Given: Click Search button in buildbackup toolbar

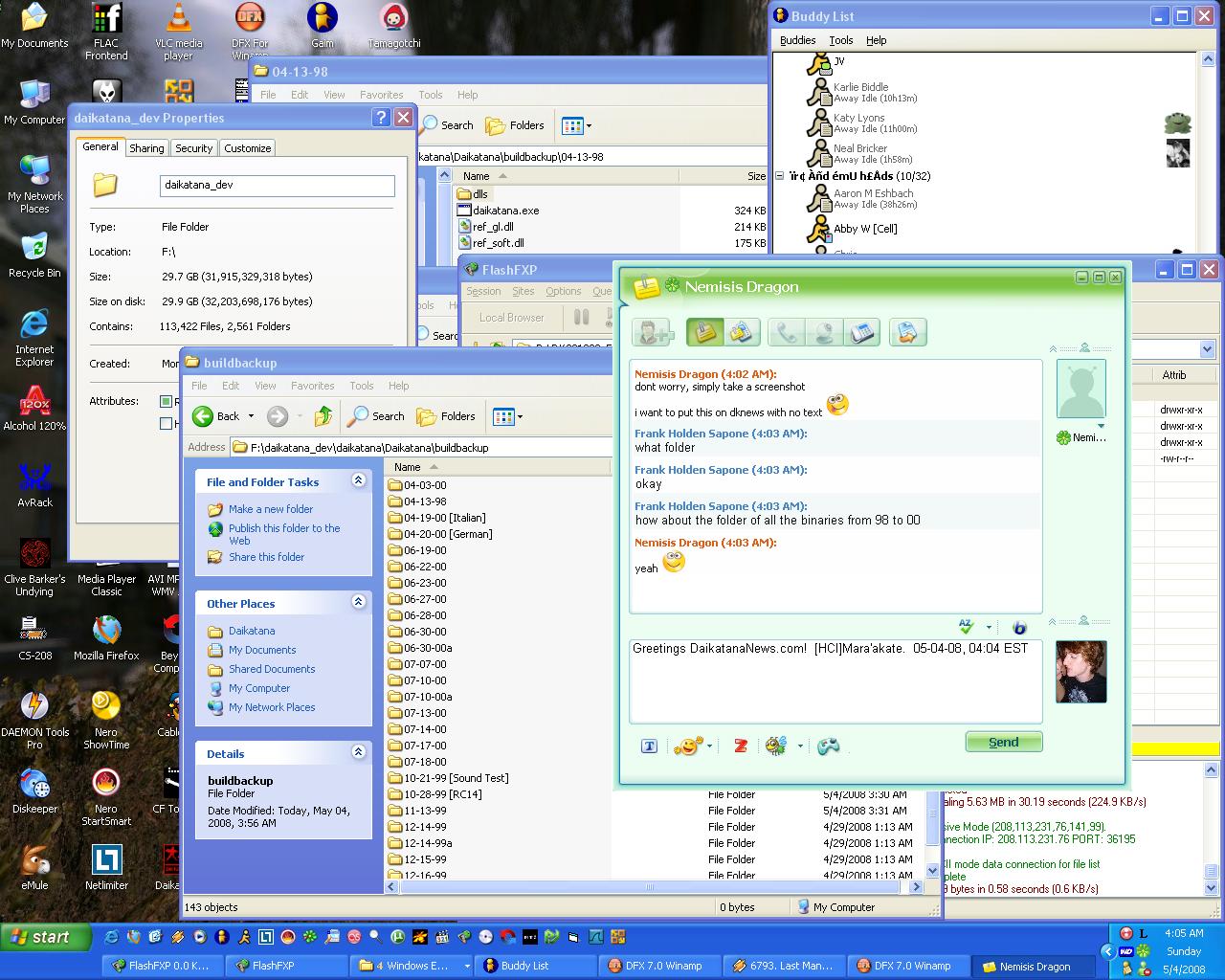Looking at the screenshot, I should pos(376,415).
